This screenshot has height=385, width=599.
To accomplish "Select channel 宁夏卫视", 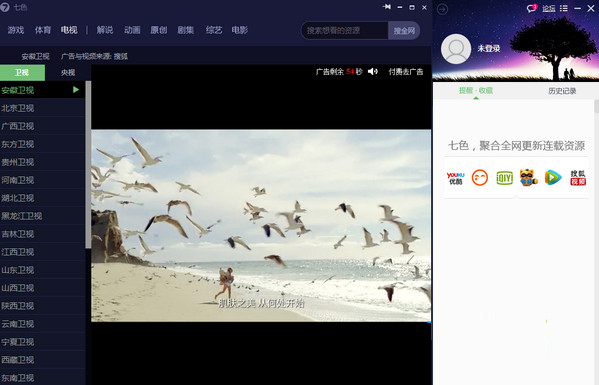I will 42,341.
